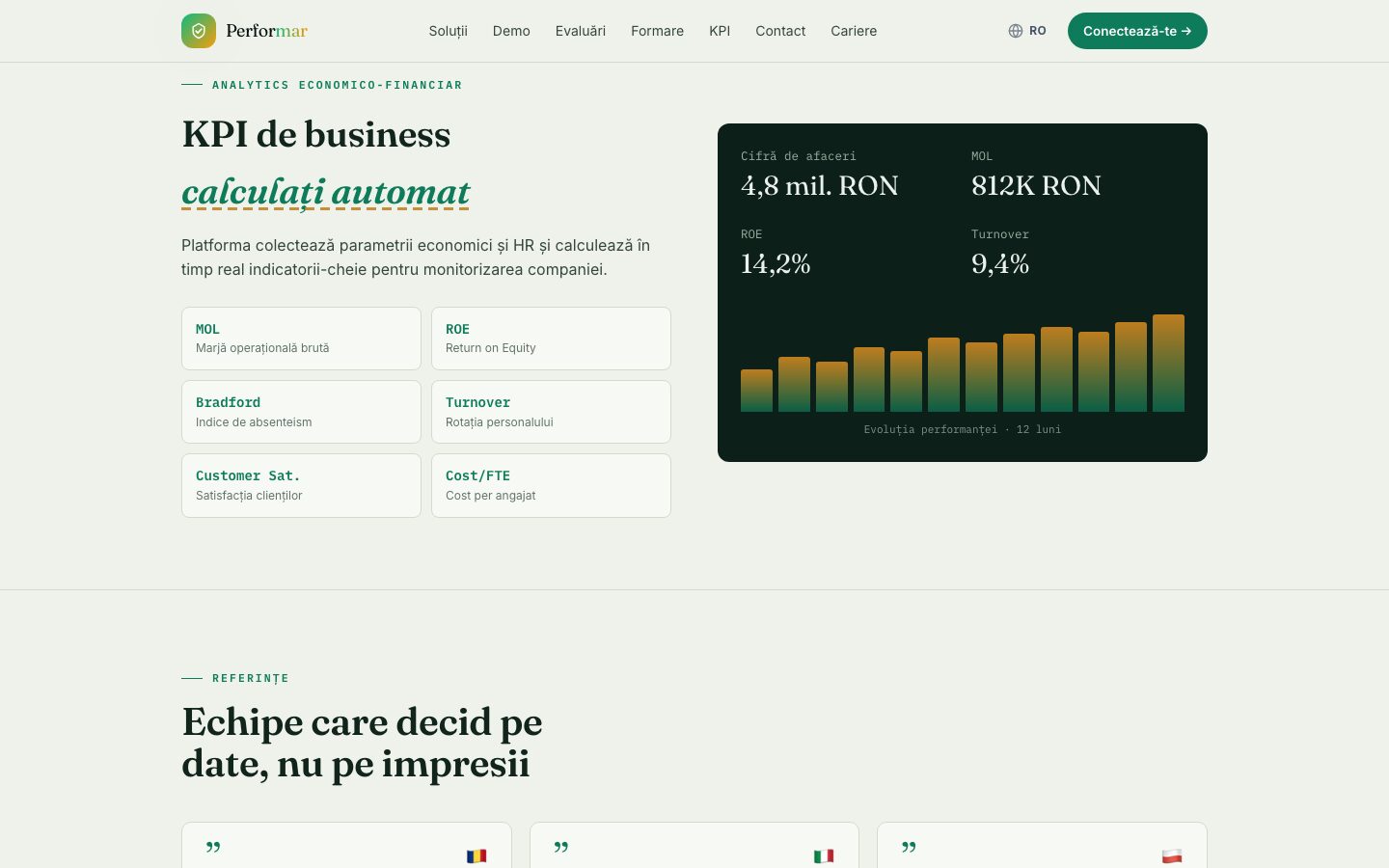Image resolution: width=1389 pixels, height=868 pixels.
Task: Click the 'calculați automat' underlined heading
Action: [326, 192]
